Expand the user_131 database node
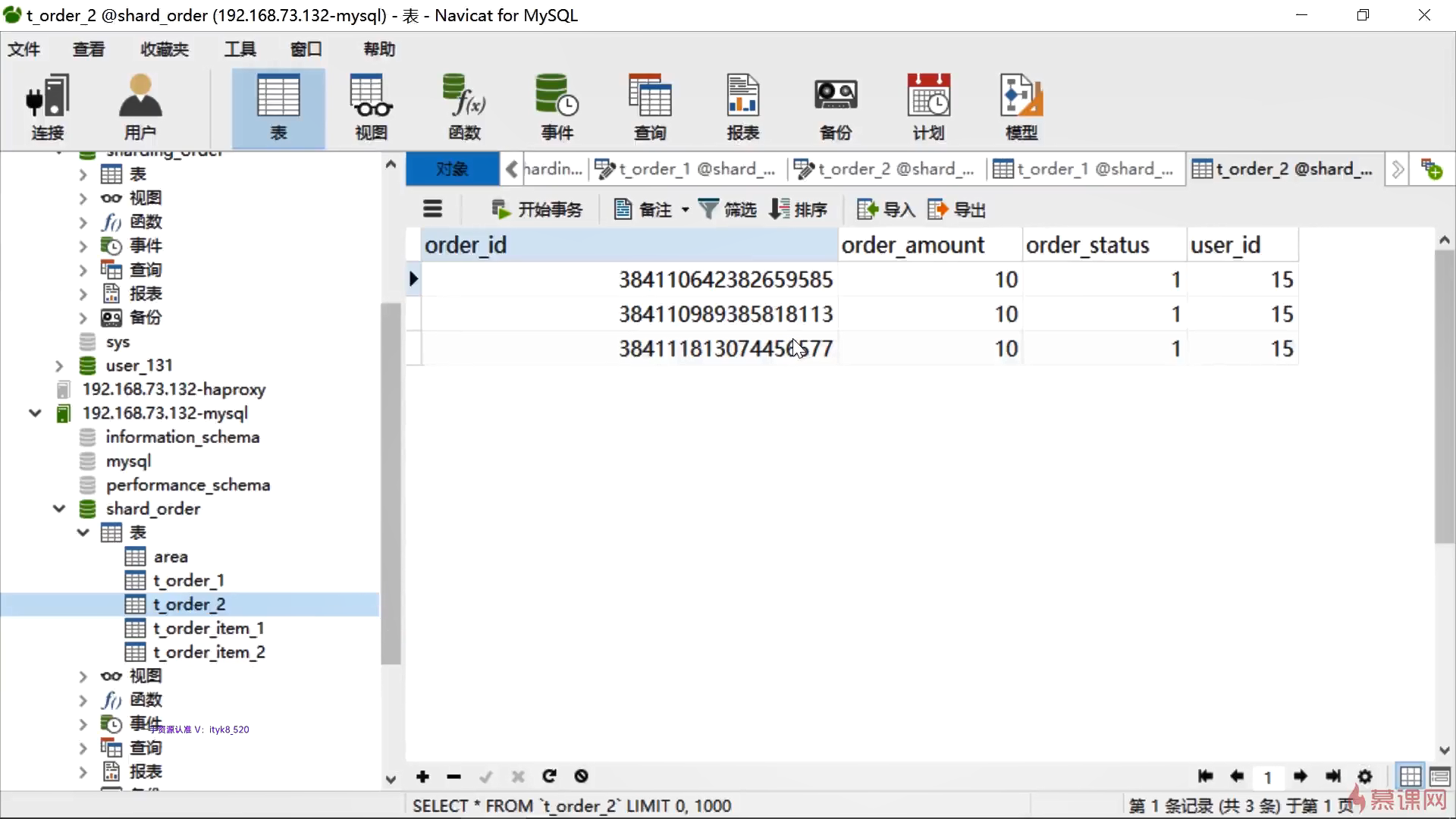 point(59,366)
